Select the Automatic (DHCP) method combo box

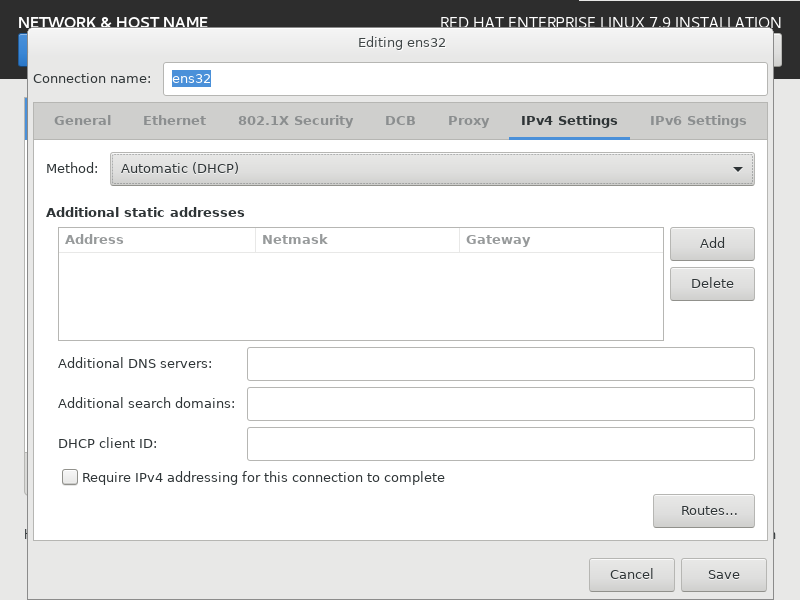(x=432, y=169)
